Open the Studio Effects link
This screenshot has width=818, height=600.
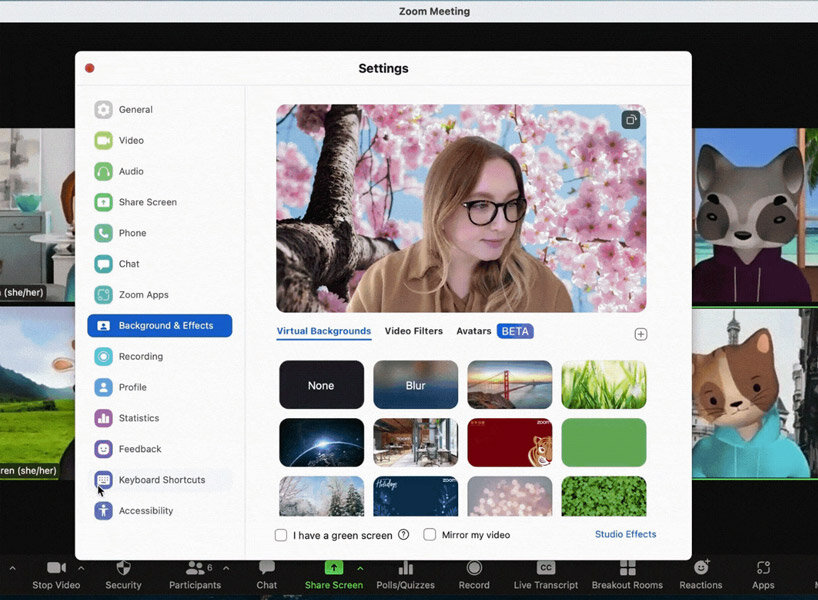(x=625, y=534)
